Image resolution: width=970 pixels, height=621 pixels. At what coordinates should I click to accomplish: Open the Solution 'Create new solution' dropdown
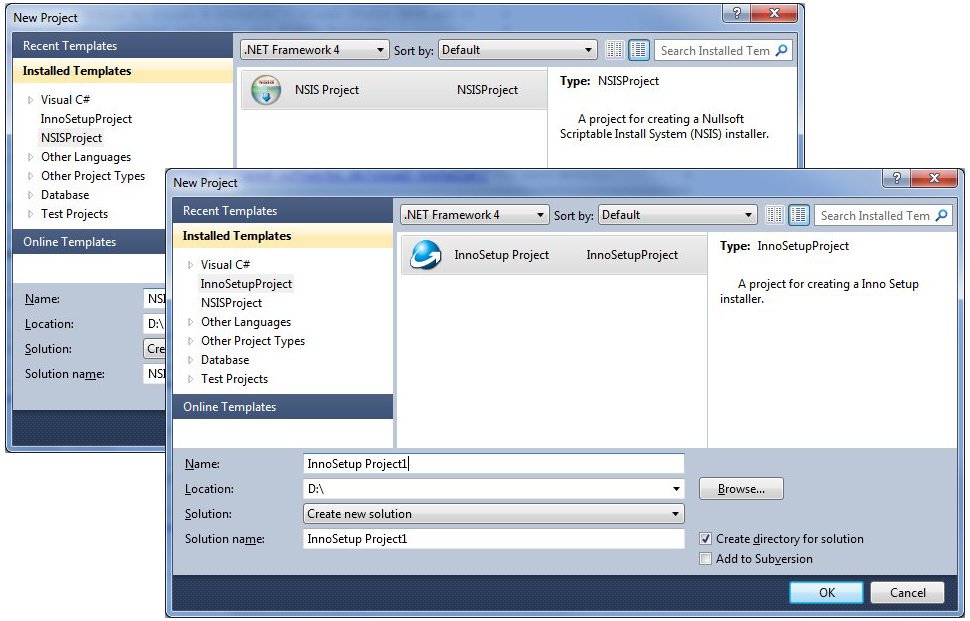pos(494,514)
